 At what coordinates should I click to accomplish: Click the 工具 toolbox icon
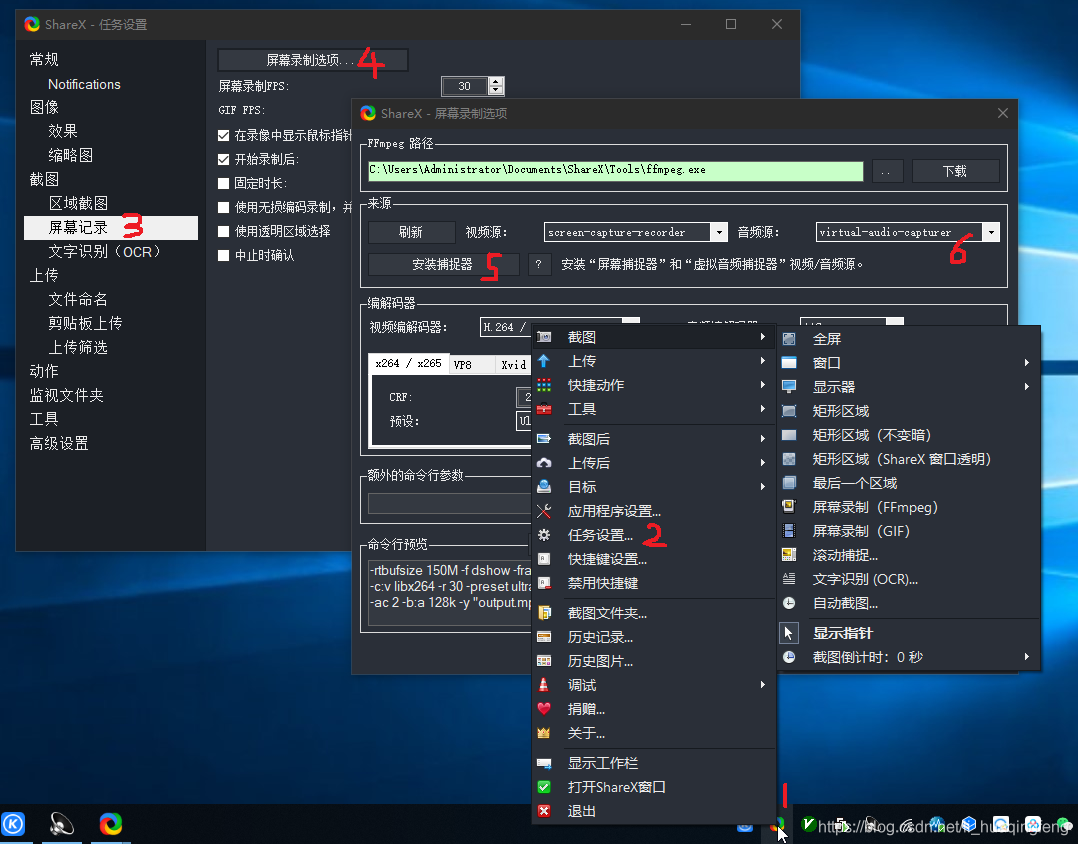click(544, 409)
